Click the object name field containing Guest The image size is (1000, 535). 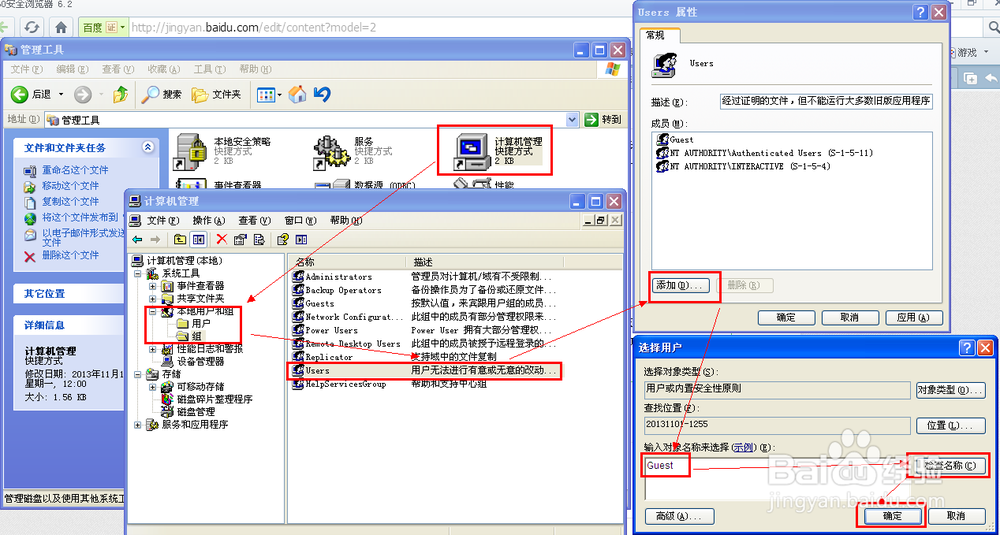click(777, 477)
